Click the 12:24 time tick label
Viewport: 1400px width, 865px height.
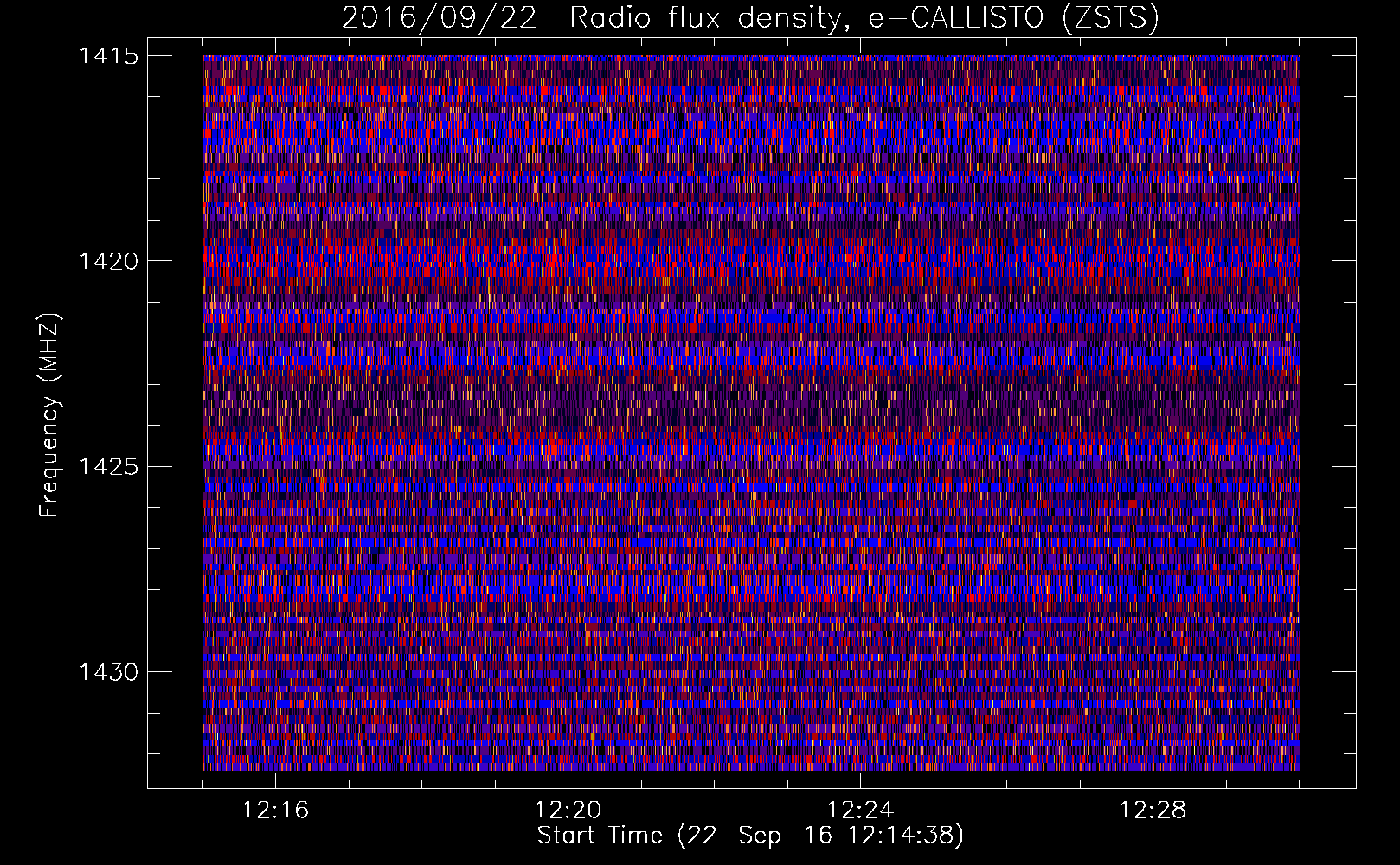(x=860, y=811)
